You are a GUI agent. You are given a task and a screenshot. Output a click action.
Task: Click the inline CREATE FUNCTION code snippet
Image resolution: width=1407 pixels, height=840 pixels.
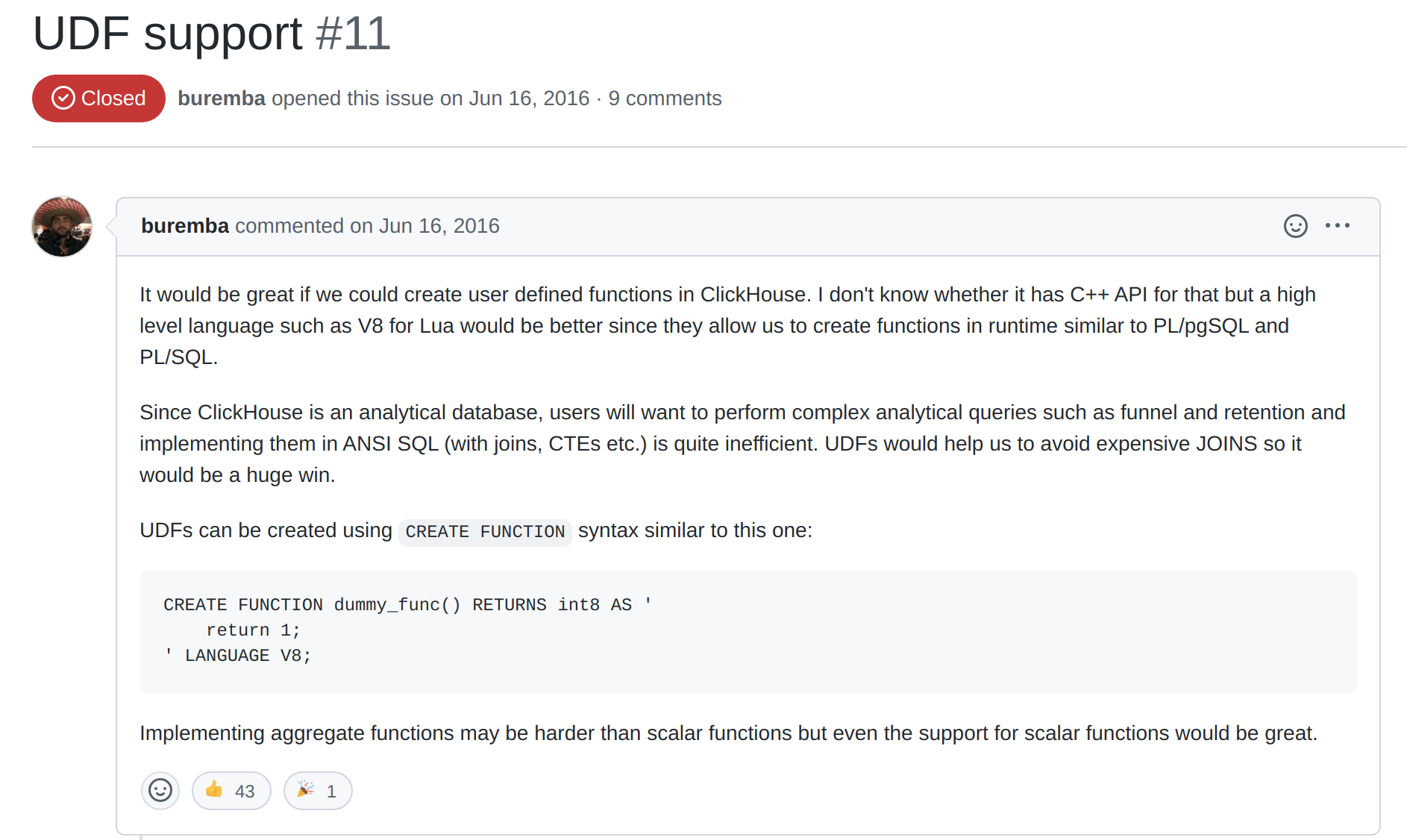(485, 532)
